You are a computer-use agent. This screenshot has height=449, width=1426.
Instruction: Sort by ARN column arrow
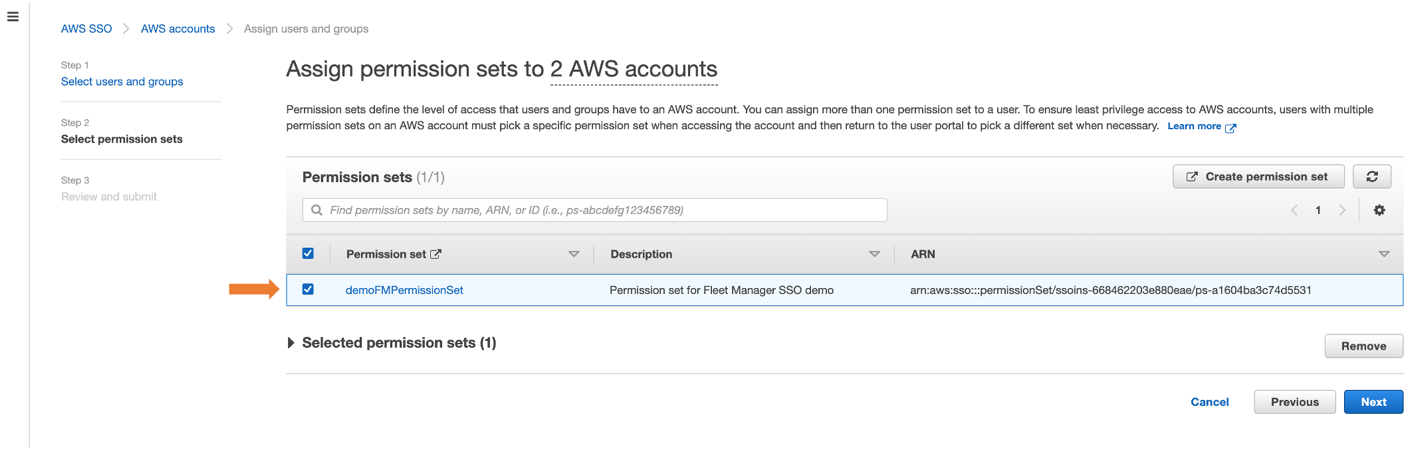pos(1384,254)
